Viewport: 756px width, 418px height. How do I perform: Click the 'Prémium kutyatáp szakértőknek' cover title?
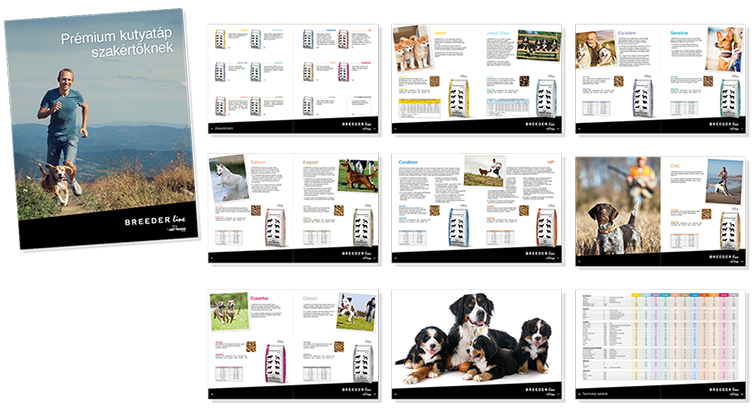(117, 41)
